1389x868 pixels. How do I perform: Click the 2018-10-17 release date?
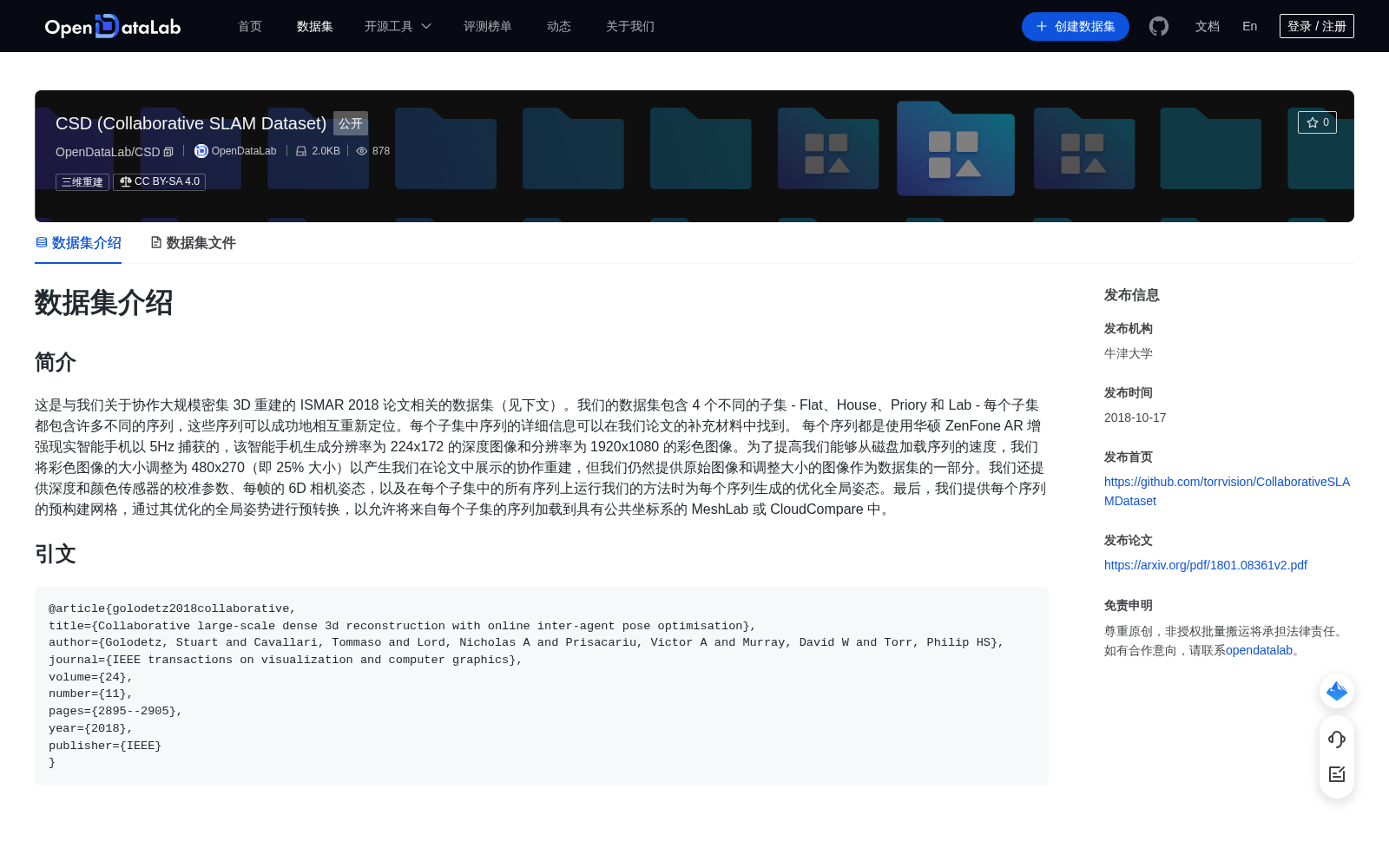pos(1136,418)
